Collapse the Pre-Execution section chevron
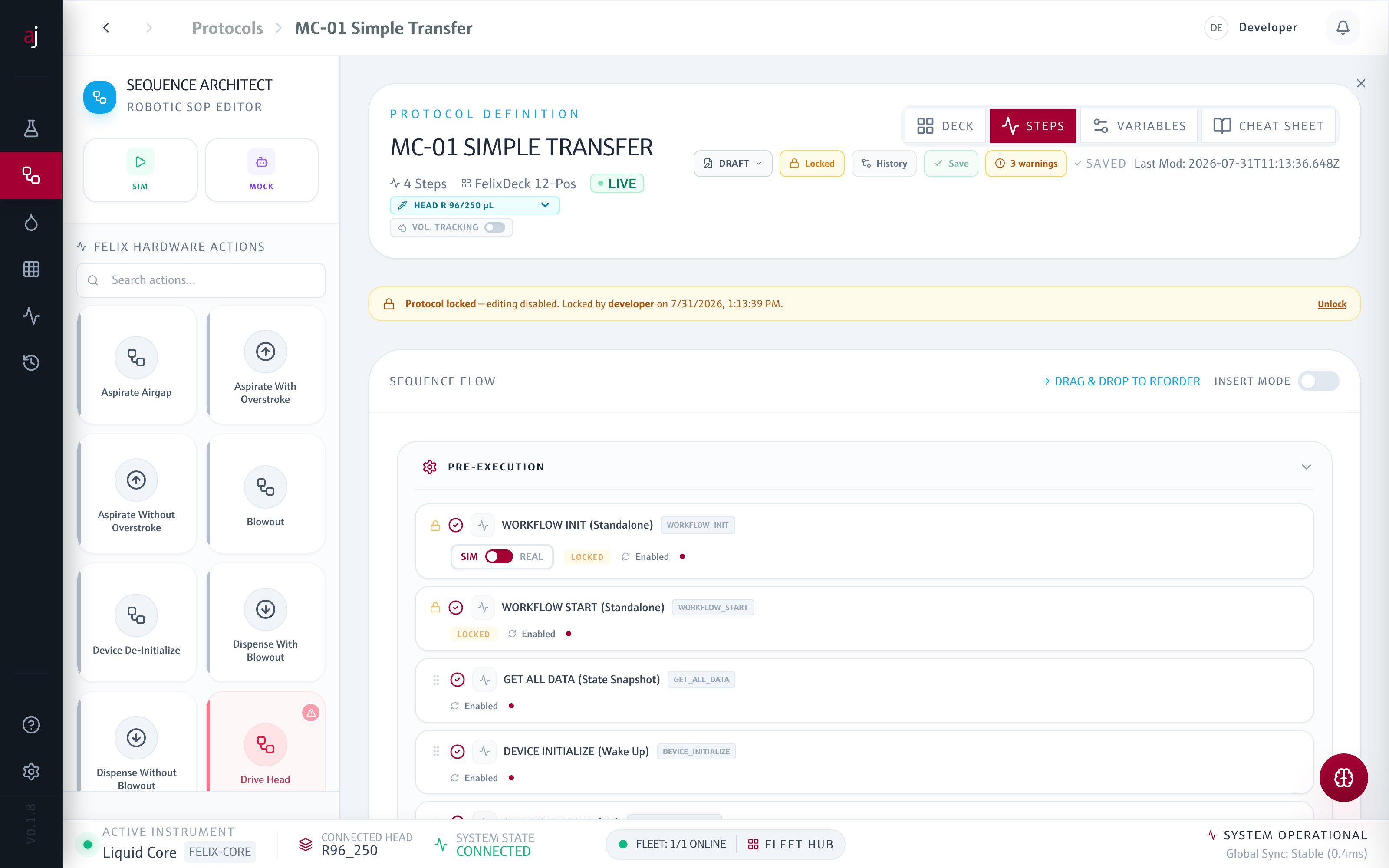The width and height of the screenshot is (1389, 868). tap(1307, 467)
